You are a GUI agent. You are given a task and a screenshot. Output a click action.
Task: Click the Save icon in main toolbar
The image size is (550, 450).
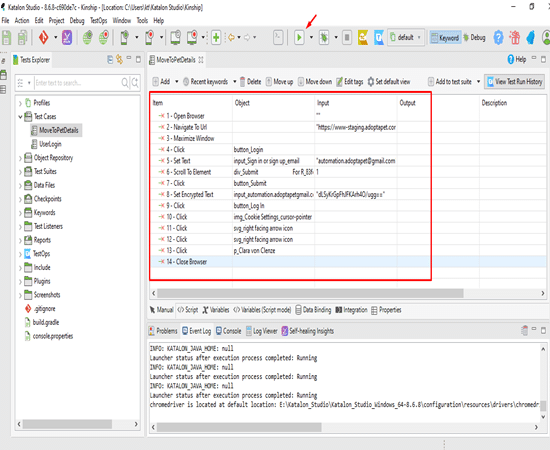(7, 37)
